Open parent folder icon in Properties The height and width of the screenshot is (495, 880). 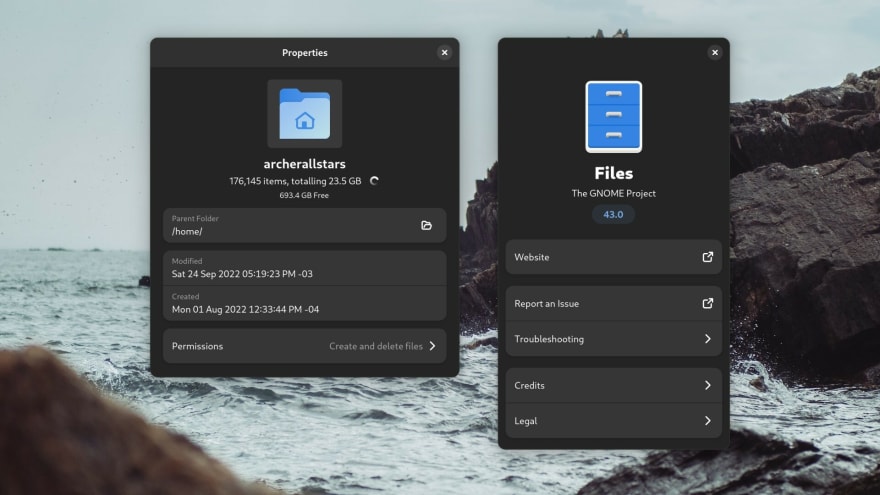coord(427,226)
